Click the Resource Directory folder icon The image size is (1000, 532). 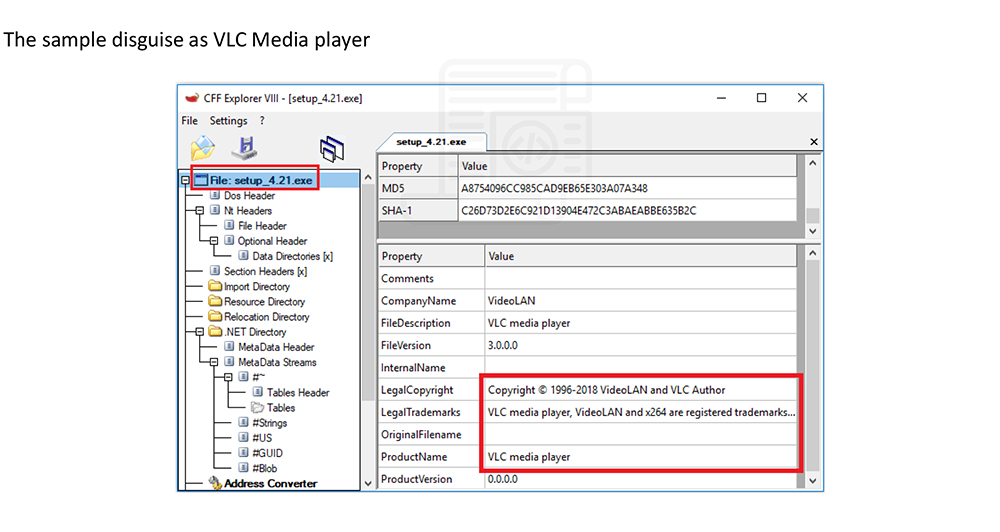(215, 301)
